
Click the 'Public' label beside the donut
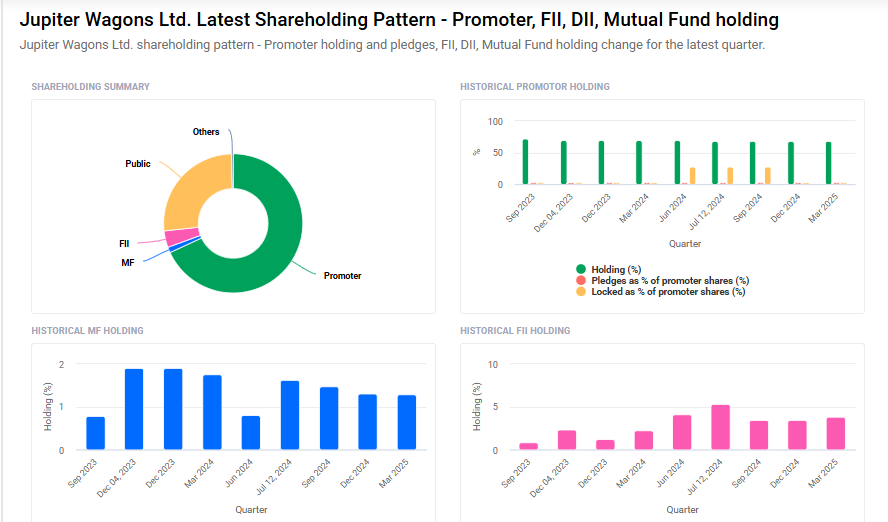coord(138,164)
